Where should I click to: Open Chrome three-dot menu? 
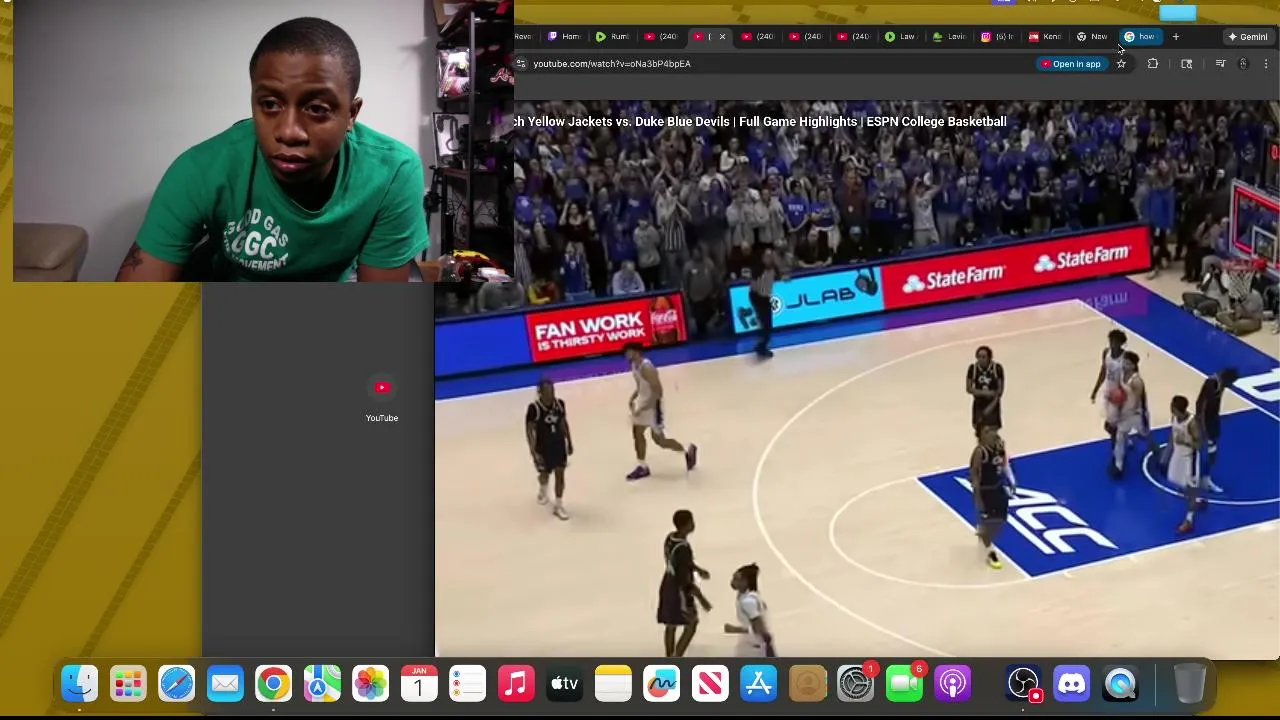(x=1266, y=64)
